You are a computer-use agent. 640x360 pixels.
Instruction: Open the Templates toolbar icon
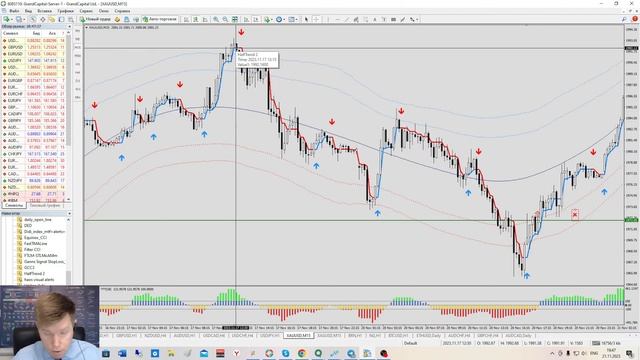291,19
